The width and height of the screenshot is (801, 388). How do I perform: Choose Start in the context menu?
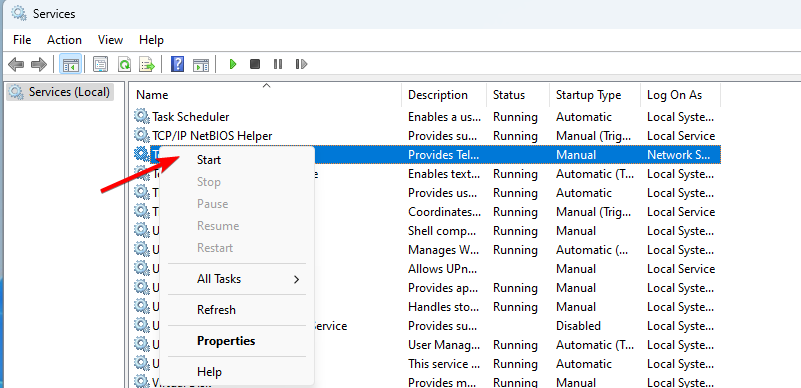tap(209, 160)
